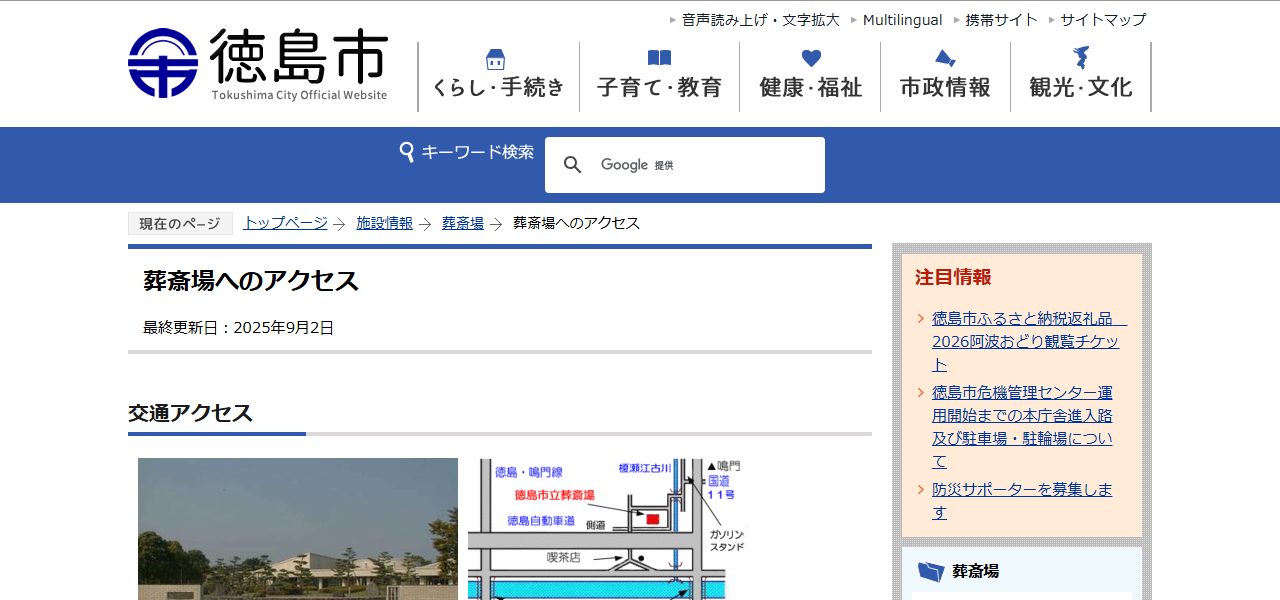This screenshot has height=600, width=1280.
Task: Click the funeral hall building photo
Action: tap(298, 529)
